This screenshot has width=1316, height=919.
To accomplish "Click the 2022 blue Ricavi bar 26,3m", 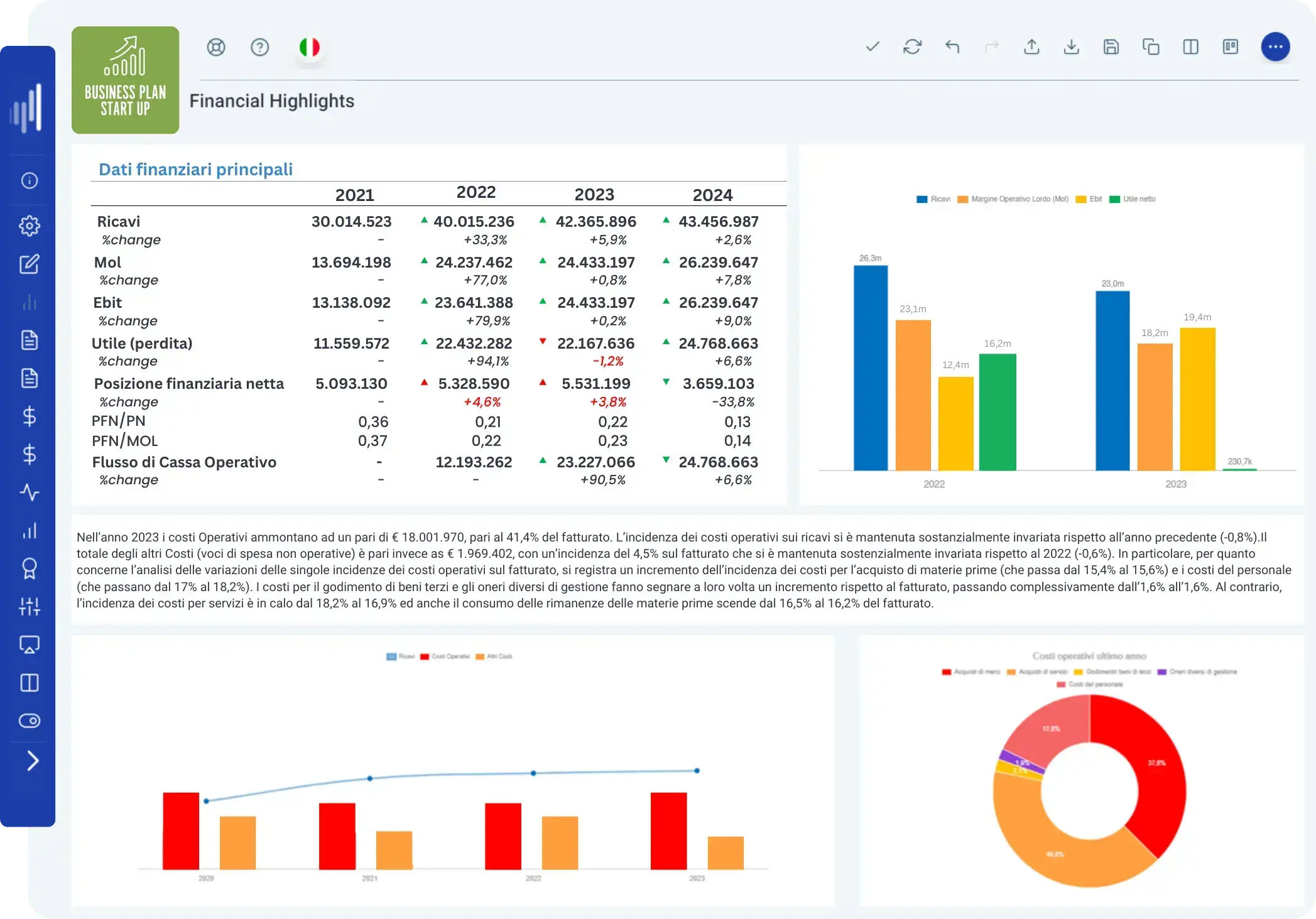I will point(871,367).
